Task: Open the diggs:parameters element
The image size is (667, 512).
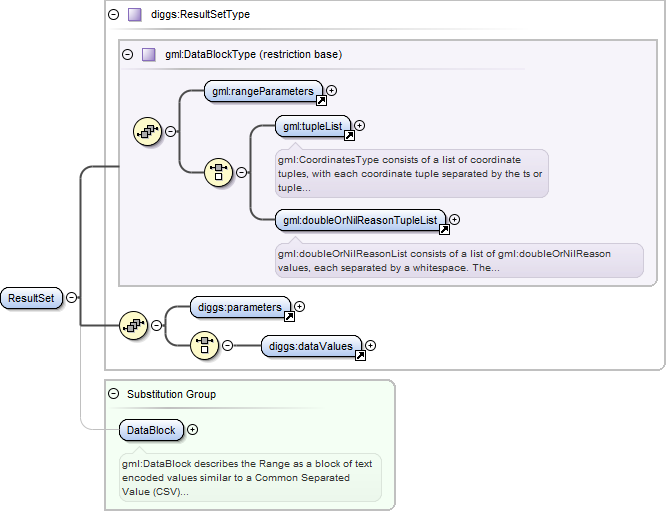Action: click(241, 307)
